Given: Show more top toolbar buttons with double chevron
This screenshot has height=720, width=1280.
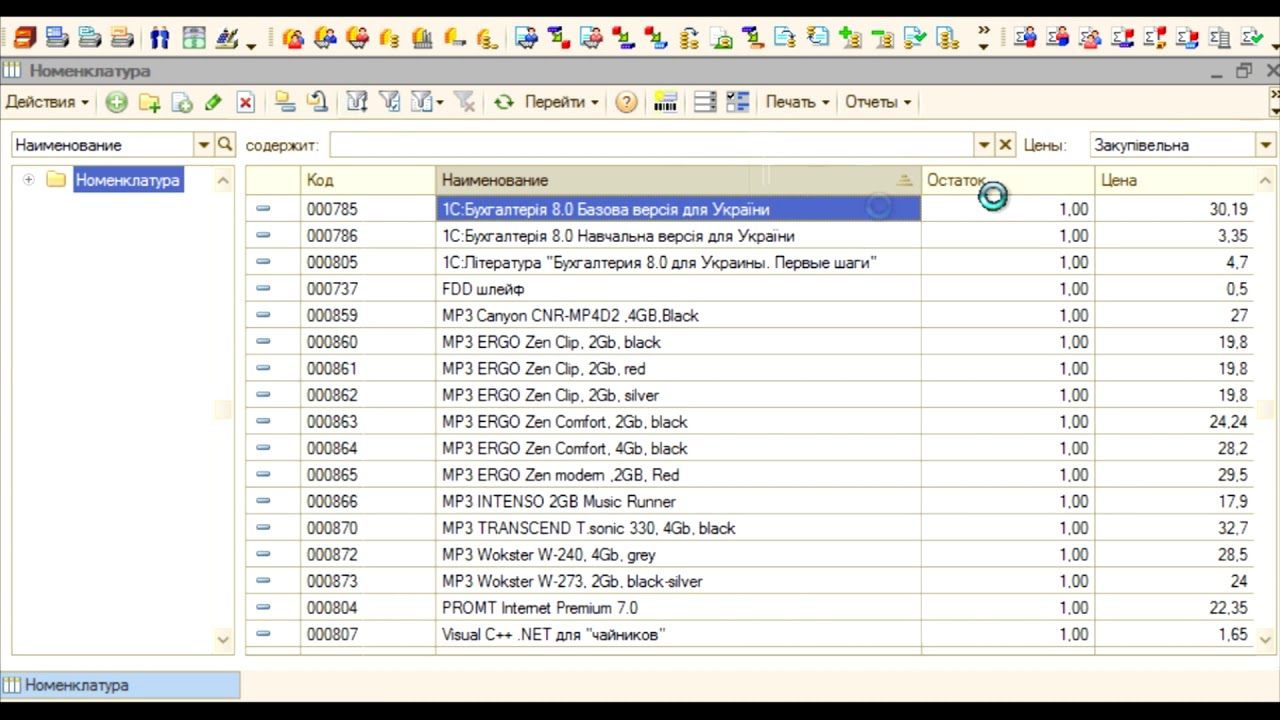Looking at the screenshot, I should (984, 32).
